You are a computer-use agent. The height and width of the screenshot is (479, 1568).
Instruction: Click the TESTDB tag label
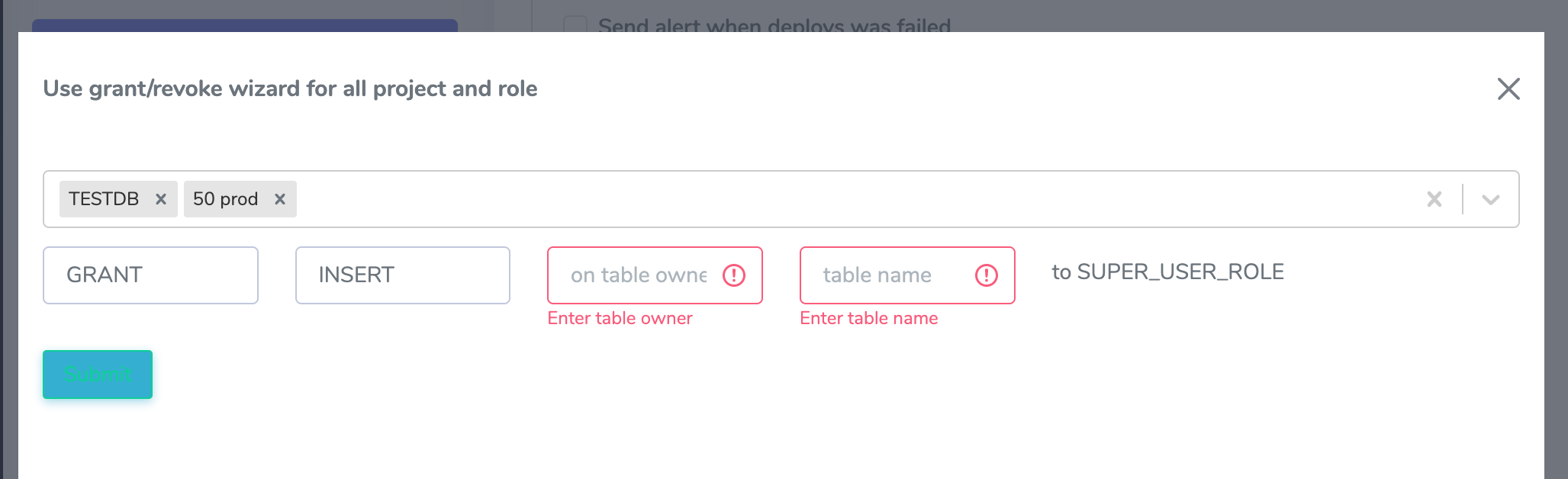pyautogui.click(x=104, y=199)
